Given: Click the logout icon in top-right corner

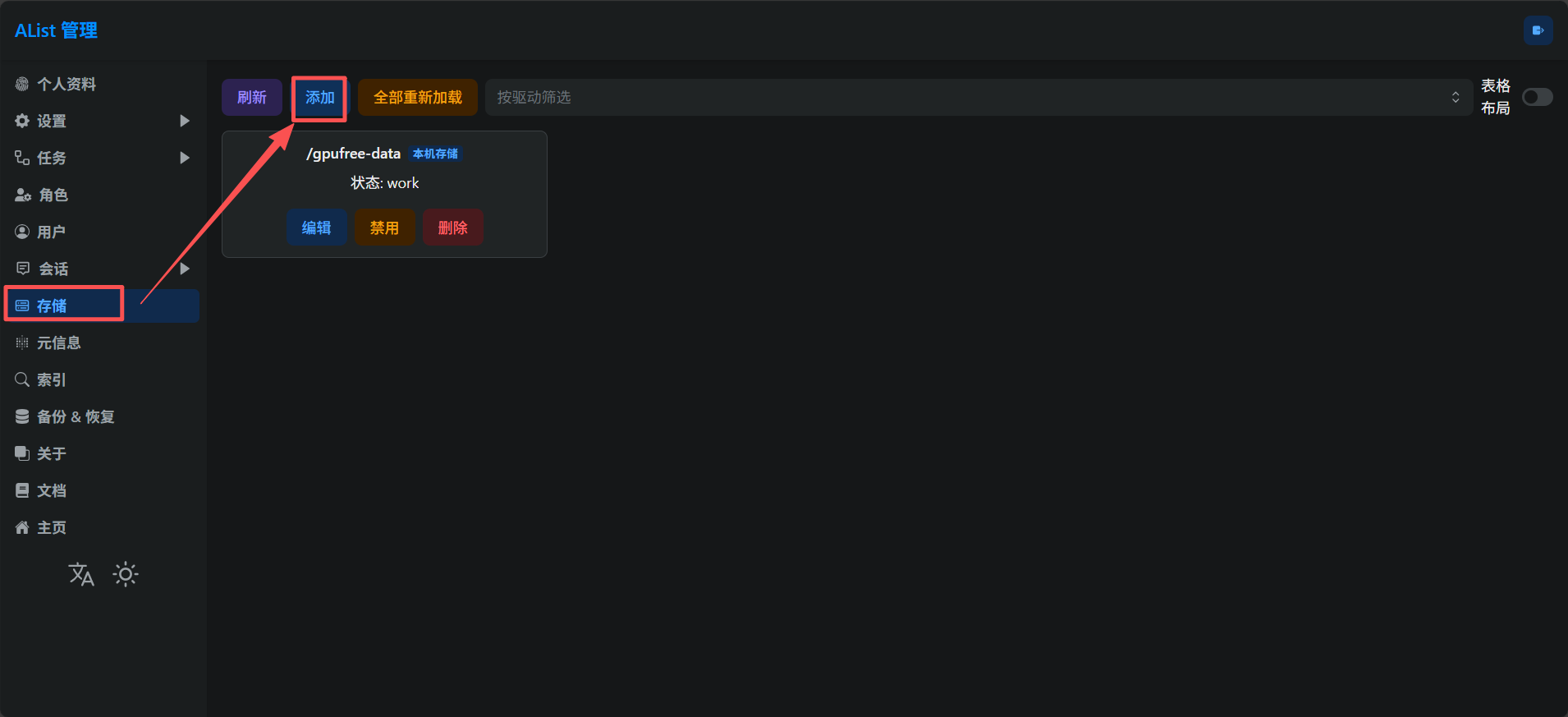Looking at the screenshot, I should pos(1538,30).
